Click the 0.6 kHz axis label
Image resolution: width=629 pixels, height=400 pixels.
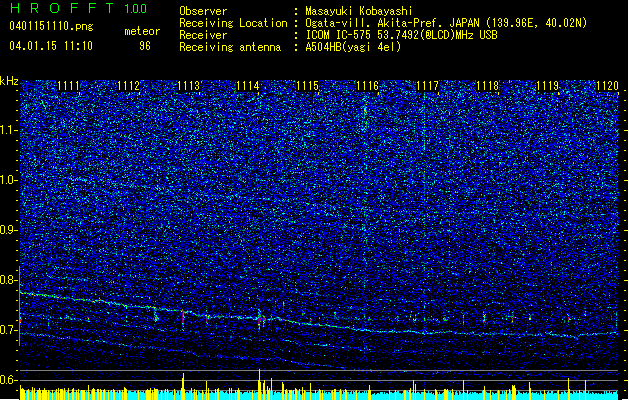[9, 380]
